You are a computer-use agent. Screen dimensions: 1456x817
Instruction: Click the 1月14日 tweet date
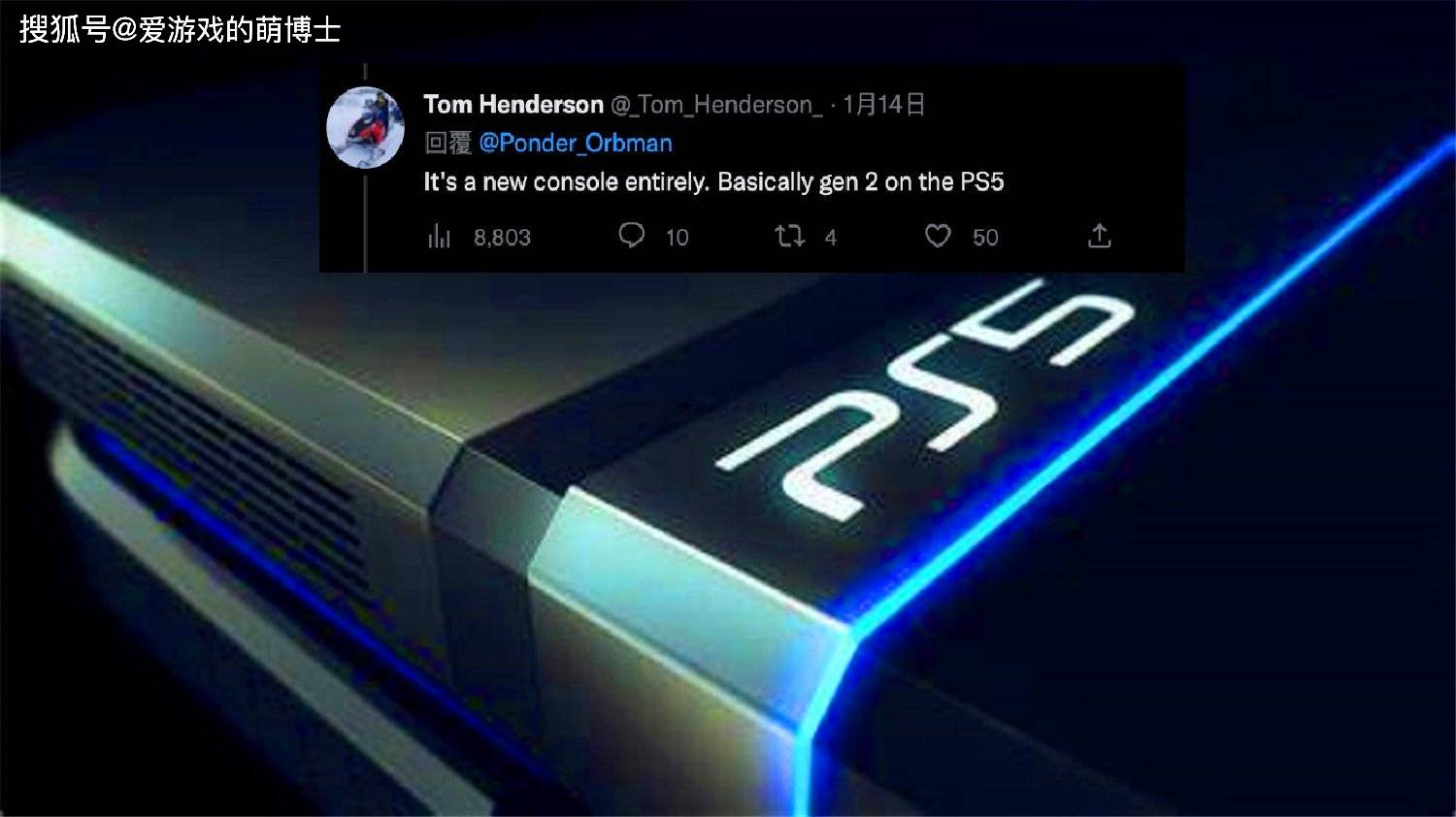pos(883,104)
